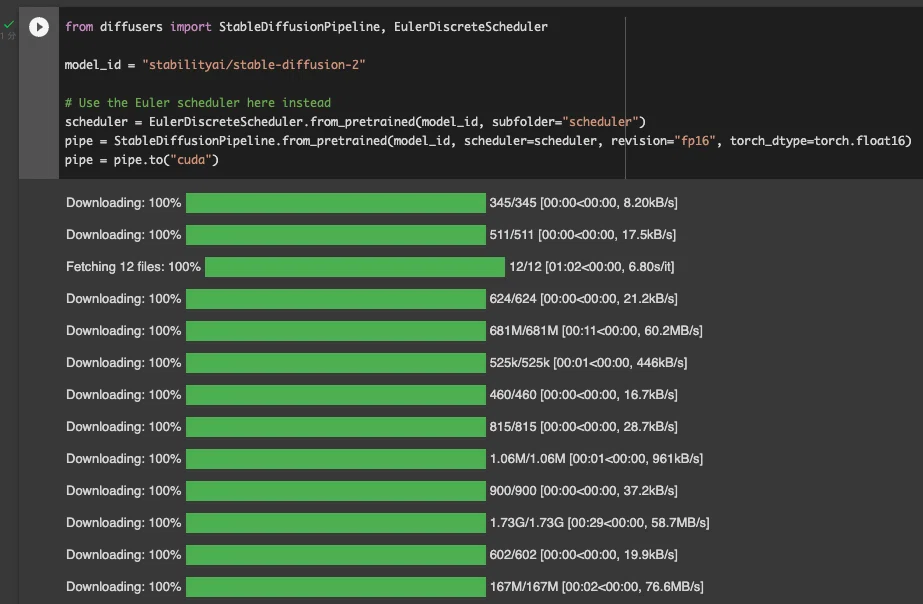Image resolution: width=923 pixels, height=604 pixels.
Task: Click the subfolder="scheduler" argument
Action: tap(565, 122)
